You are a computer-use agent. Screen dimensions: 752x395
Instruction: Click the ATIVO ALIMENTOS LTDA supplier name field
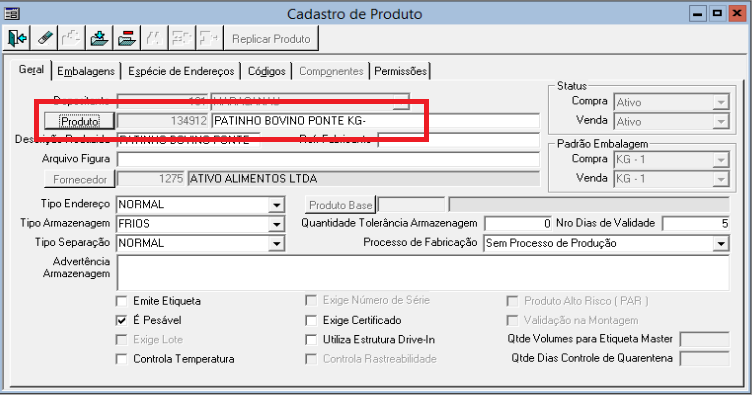pyautogui.click(x=364, y=179)
